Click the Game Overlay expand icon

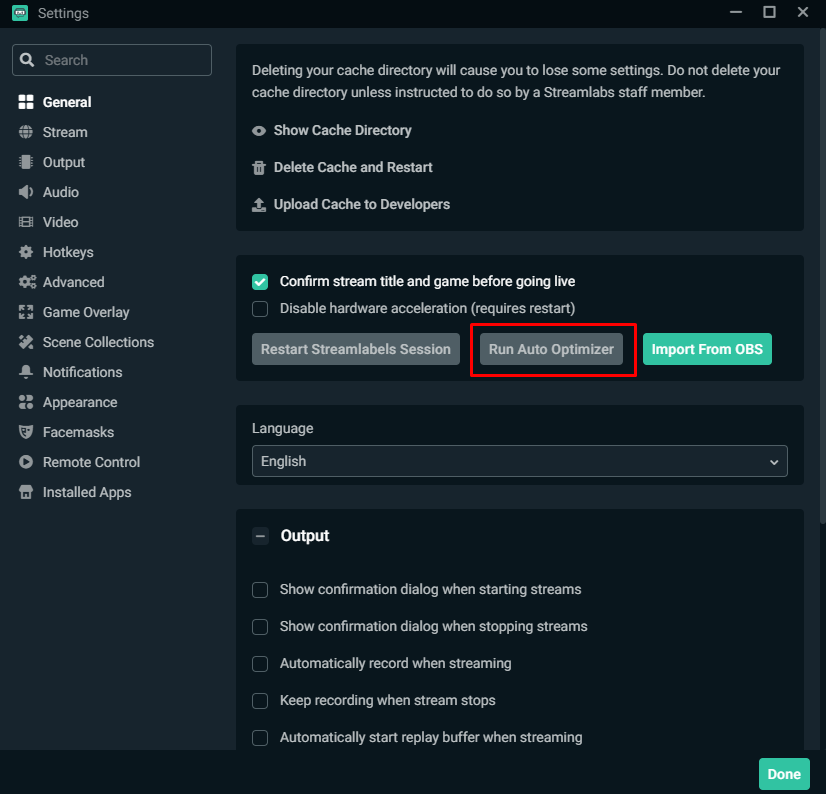(26, 312)
